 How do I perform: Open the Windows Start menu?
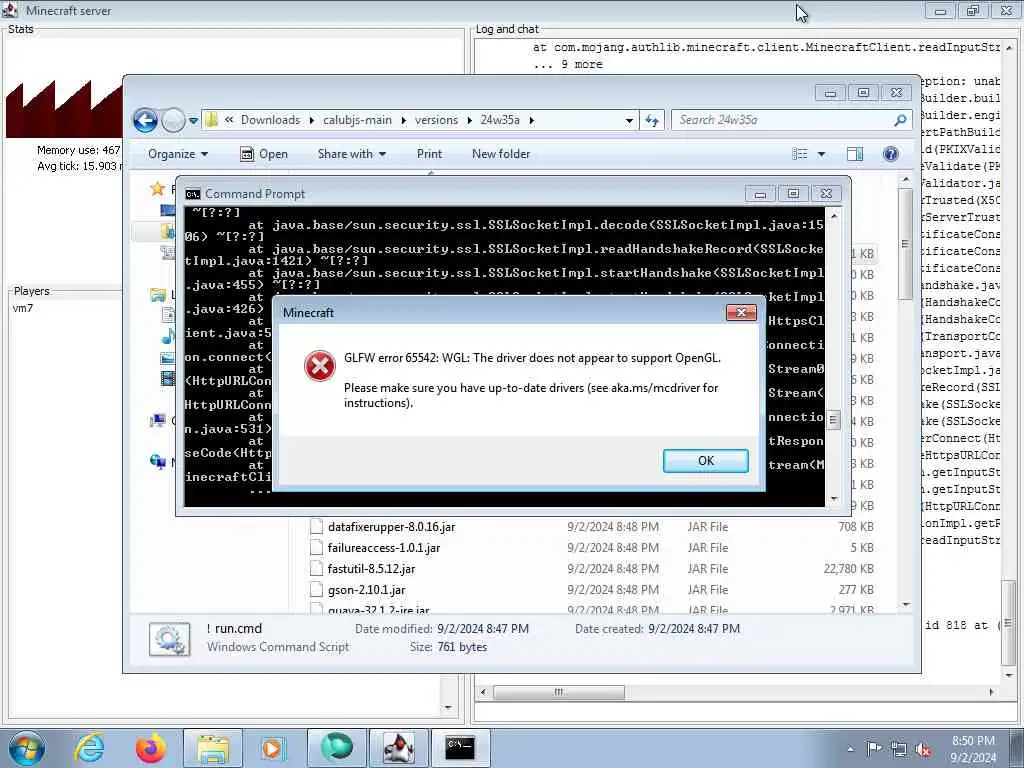tap(27, 748)
